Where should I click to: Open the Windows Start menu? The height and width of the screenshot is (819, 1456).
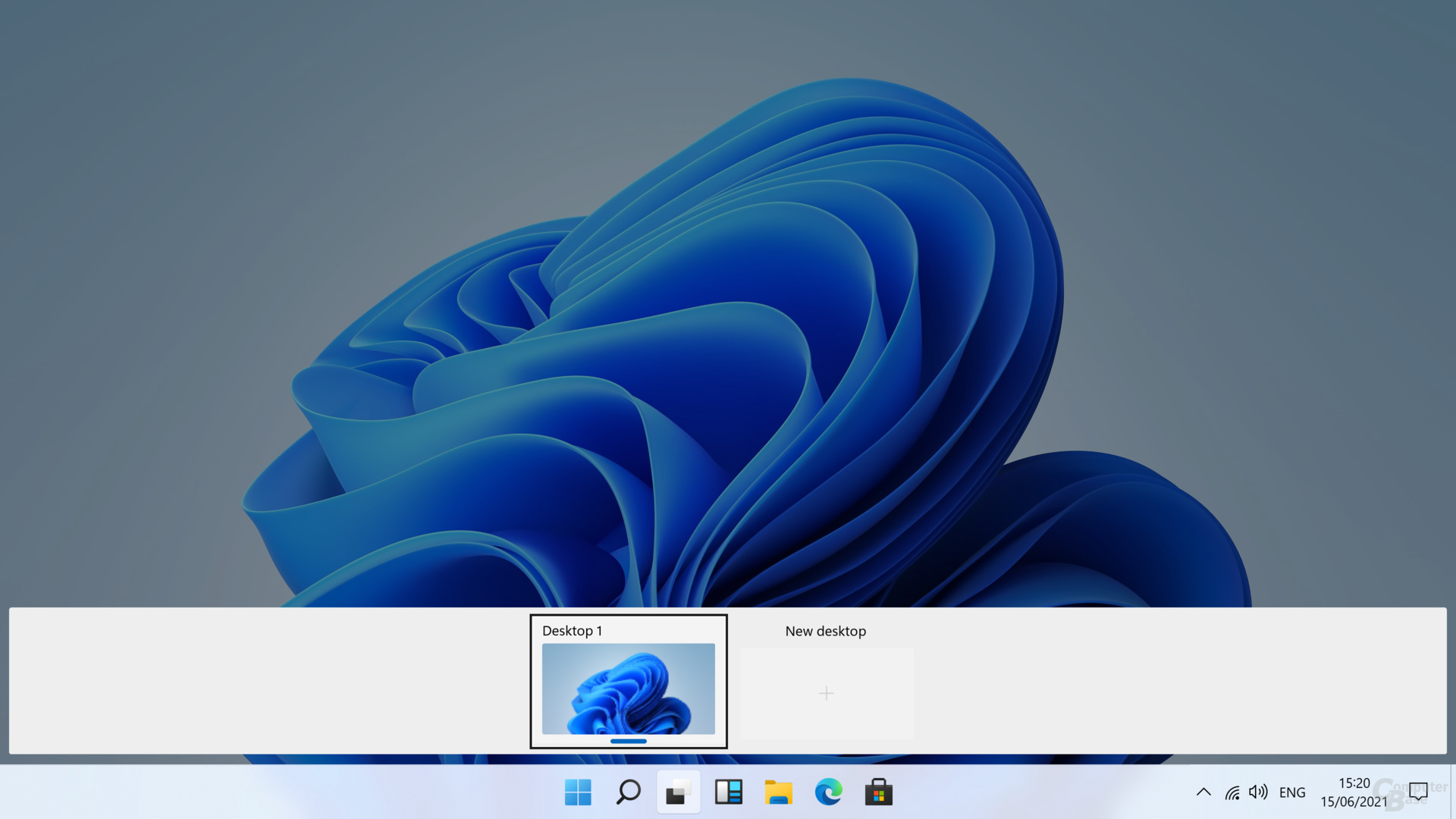pos(578,792)
